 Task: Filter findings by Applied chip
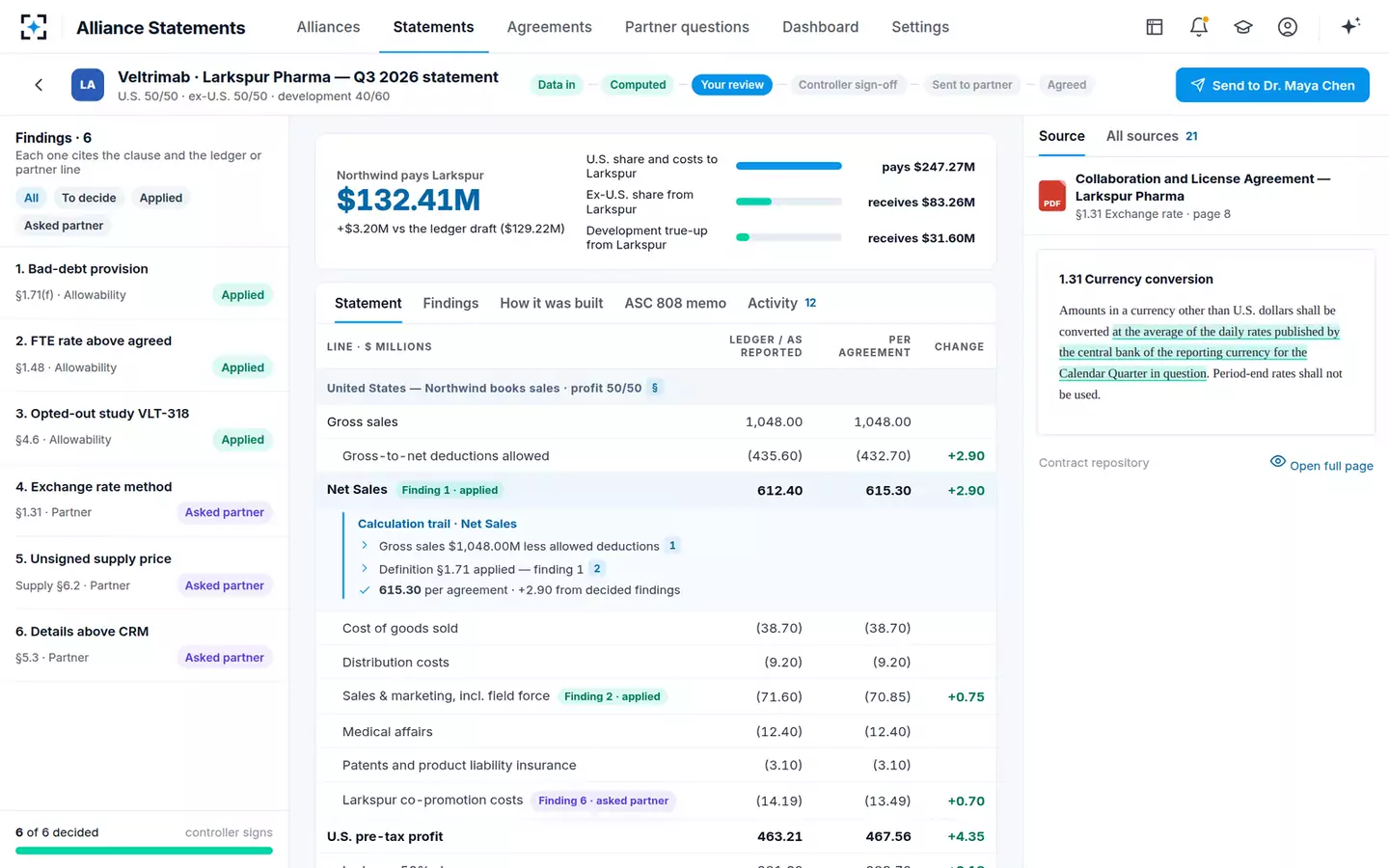pos(161,198)
